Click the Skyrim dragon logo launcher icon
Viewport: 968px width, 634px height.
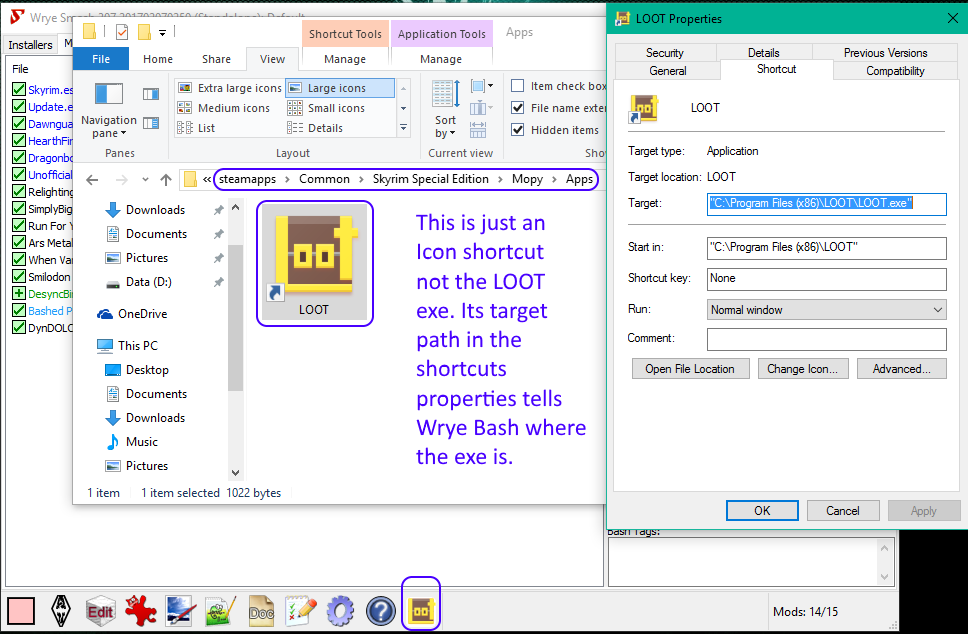tap(62, 610)
